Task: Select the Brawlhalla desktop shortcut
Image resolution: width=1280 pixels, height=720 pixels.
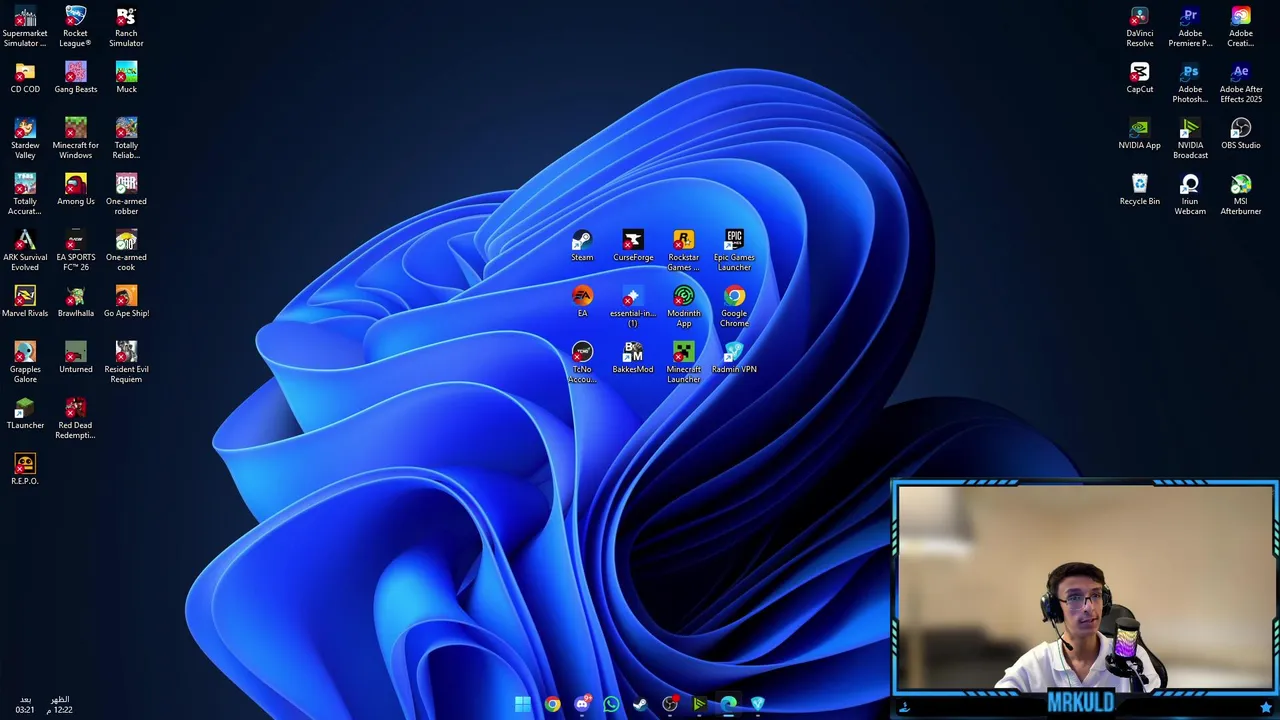Action: [x=75, y=302]
